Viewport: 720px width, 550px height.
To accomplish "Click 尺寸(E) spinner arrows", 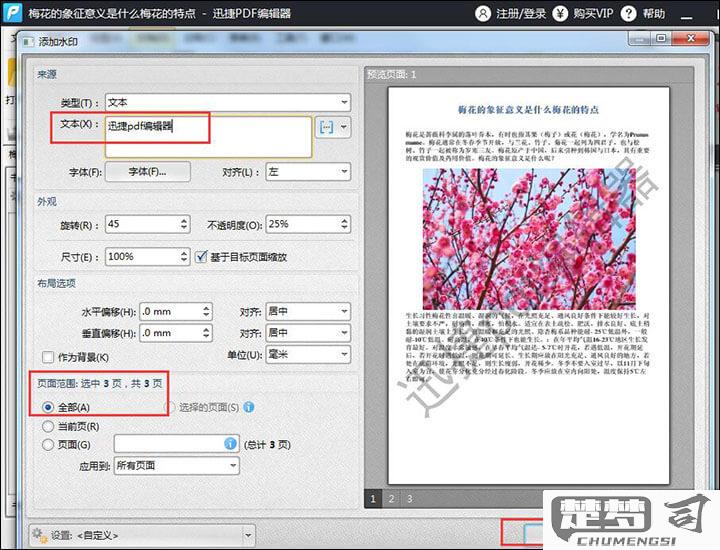I will (x=184, y=256).
